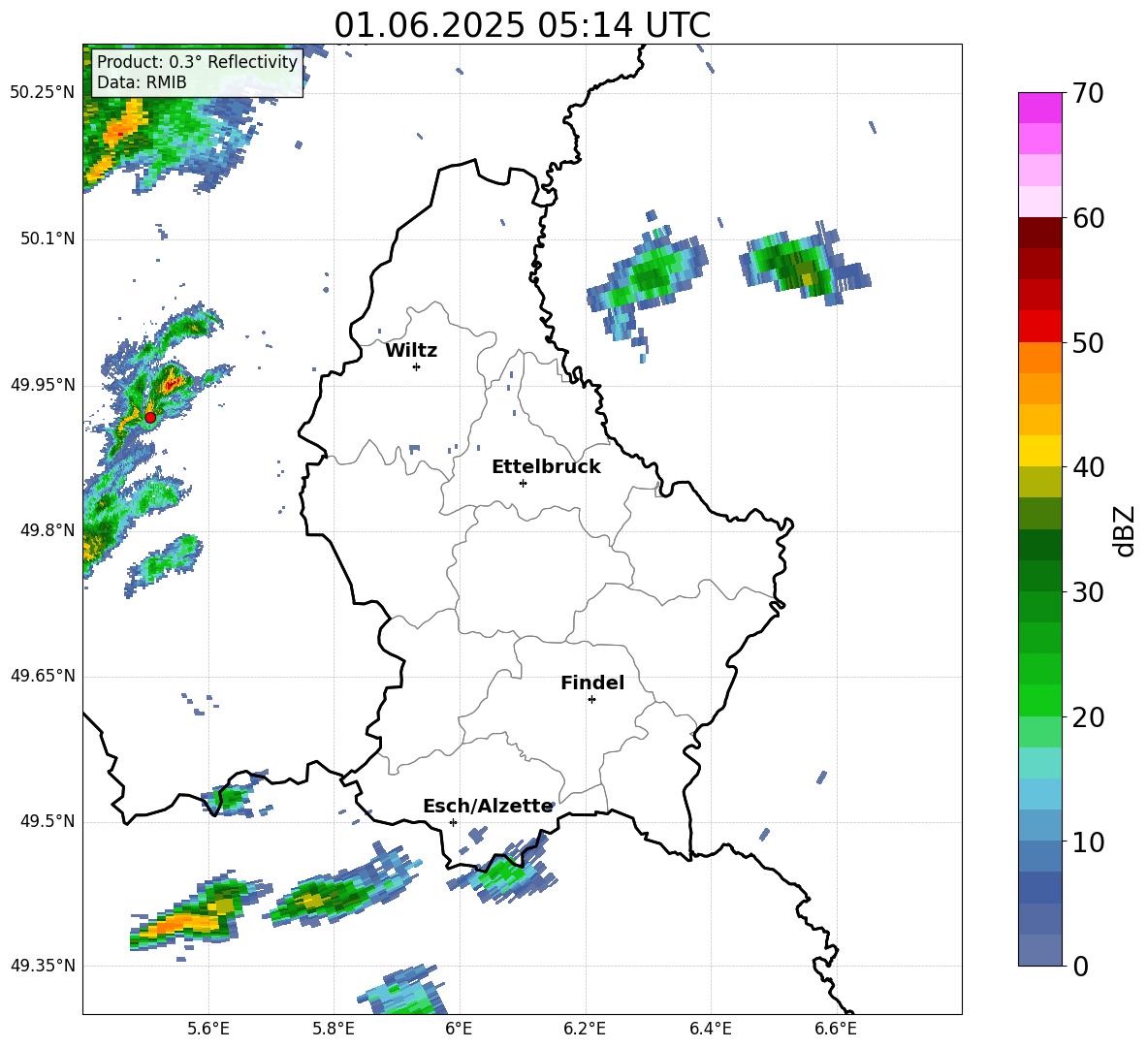This screenshot has width=1148, height=1048.
Task: Click the 49.35°N latitude label
Action: pos(43,966)
